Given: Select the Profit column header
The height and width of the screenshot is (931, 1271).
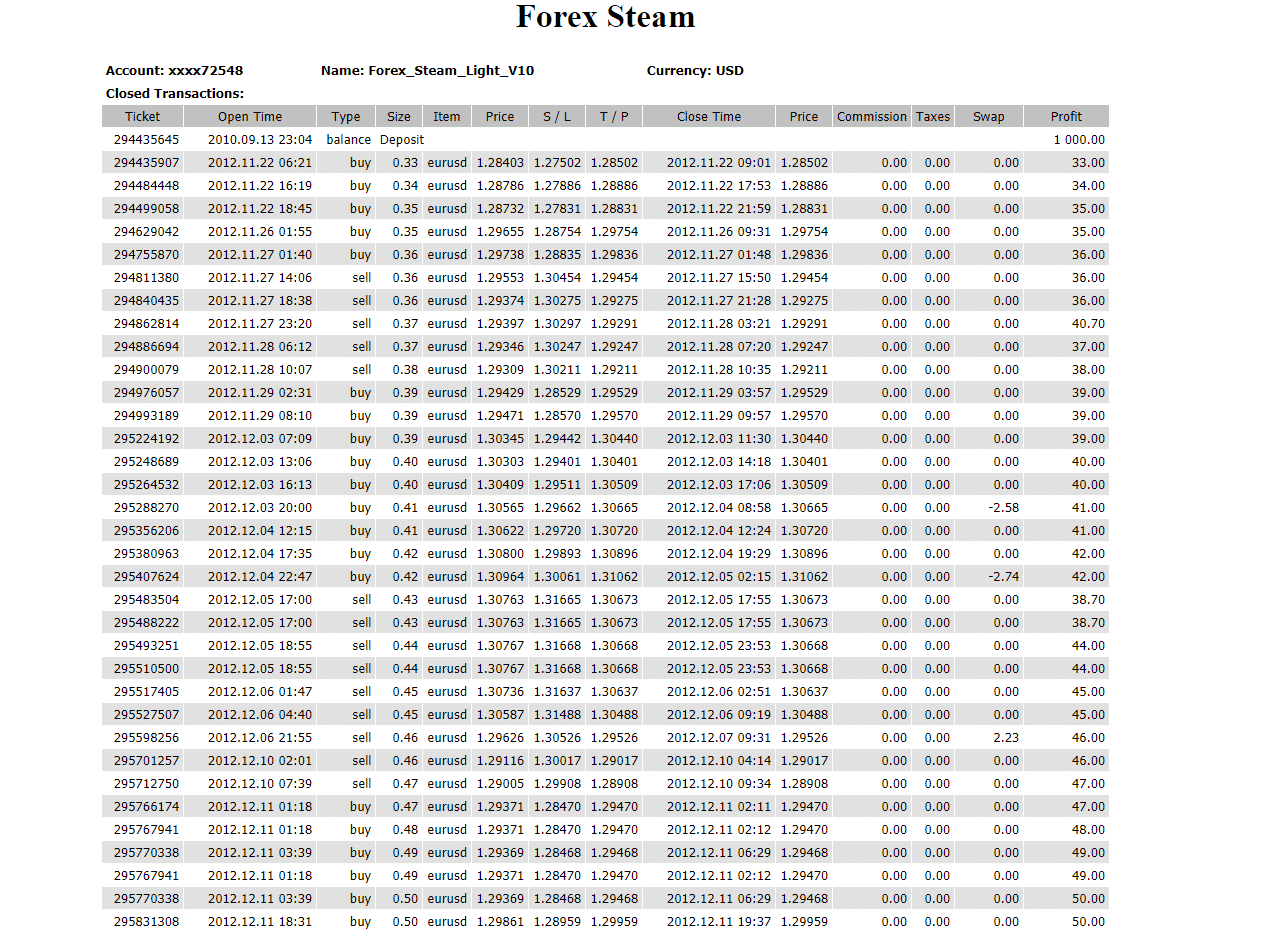Looking at the screenshot, I should point(1066,117).
